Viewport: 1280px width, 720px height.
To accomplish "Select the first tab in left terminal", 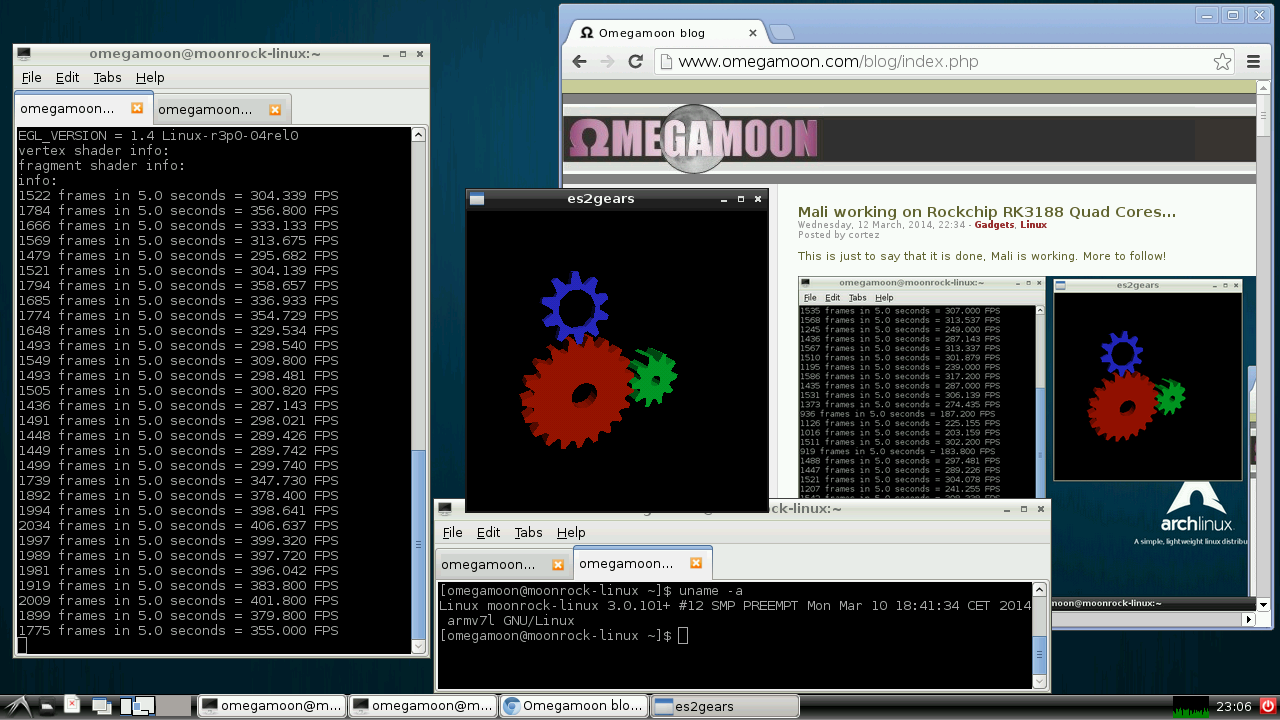I will tap(82, 108).
